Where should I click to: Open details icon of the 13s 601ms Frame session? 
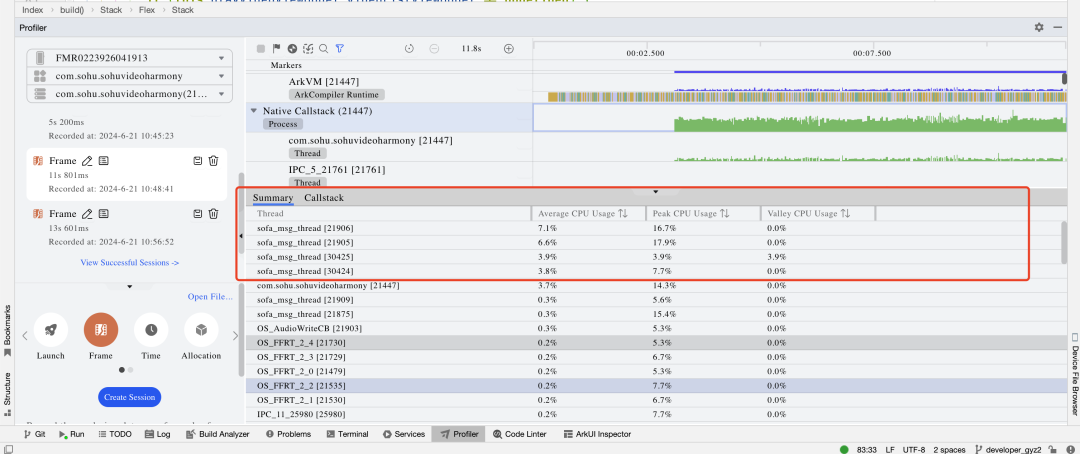[103, 214]
